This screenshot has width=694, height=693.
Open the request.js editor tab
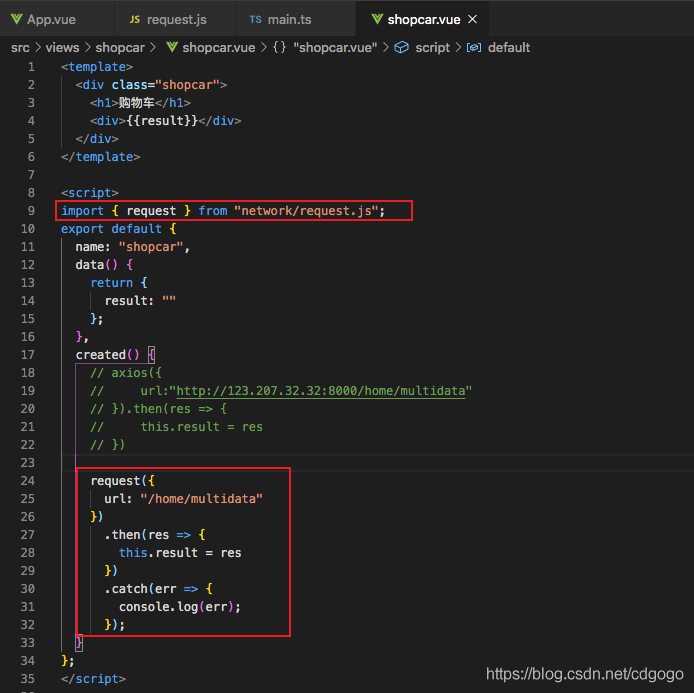(x=176, y=19)
